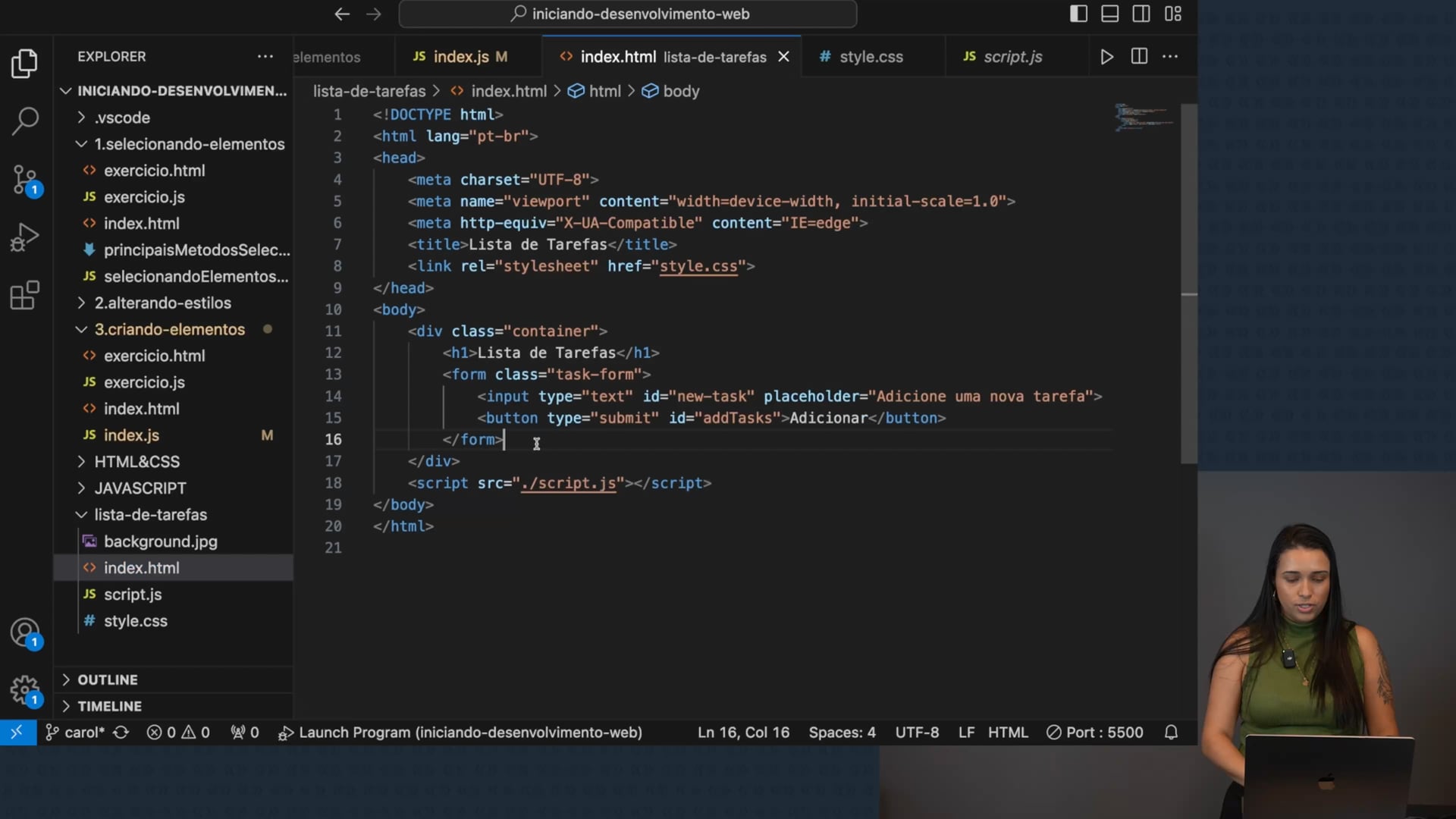Toggle Secondary Side Bar layout button
The height and width of the screenshot is (819, 1456).
click(1141, 14)
